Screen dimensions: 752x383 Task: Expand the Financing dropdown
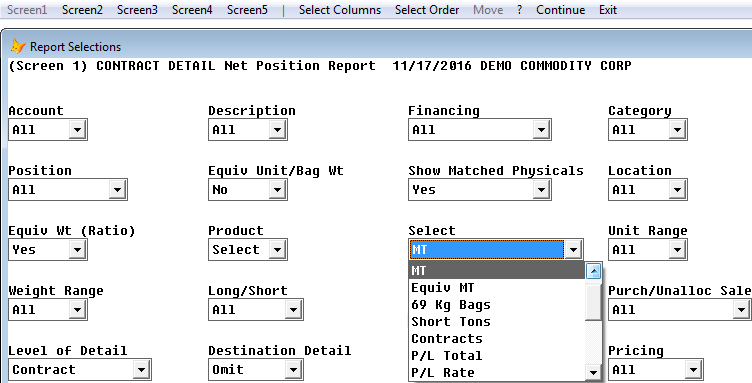pos(541,129)
